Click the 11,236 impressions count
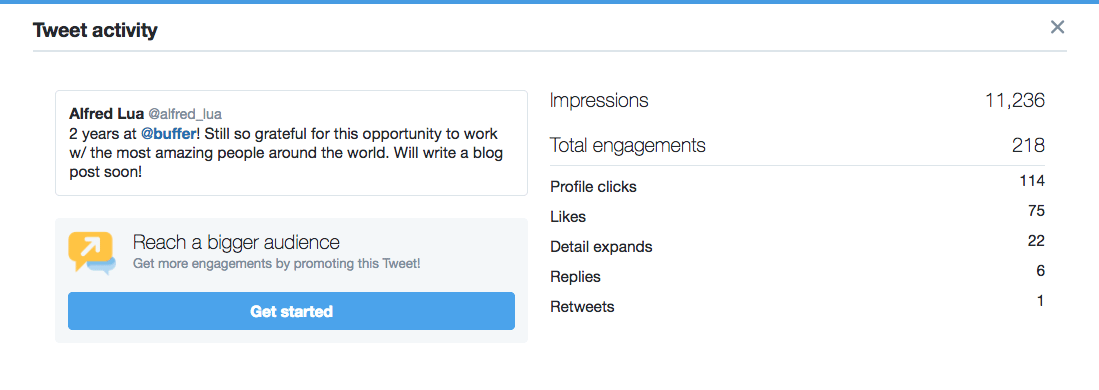The width and height of the screenshot is (1099, 390). (1014, 100)
